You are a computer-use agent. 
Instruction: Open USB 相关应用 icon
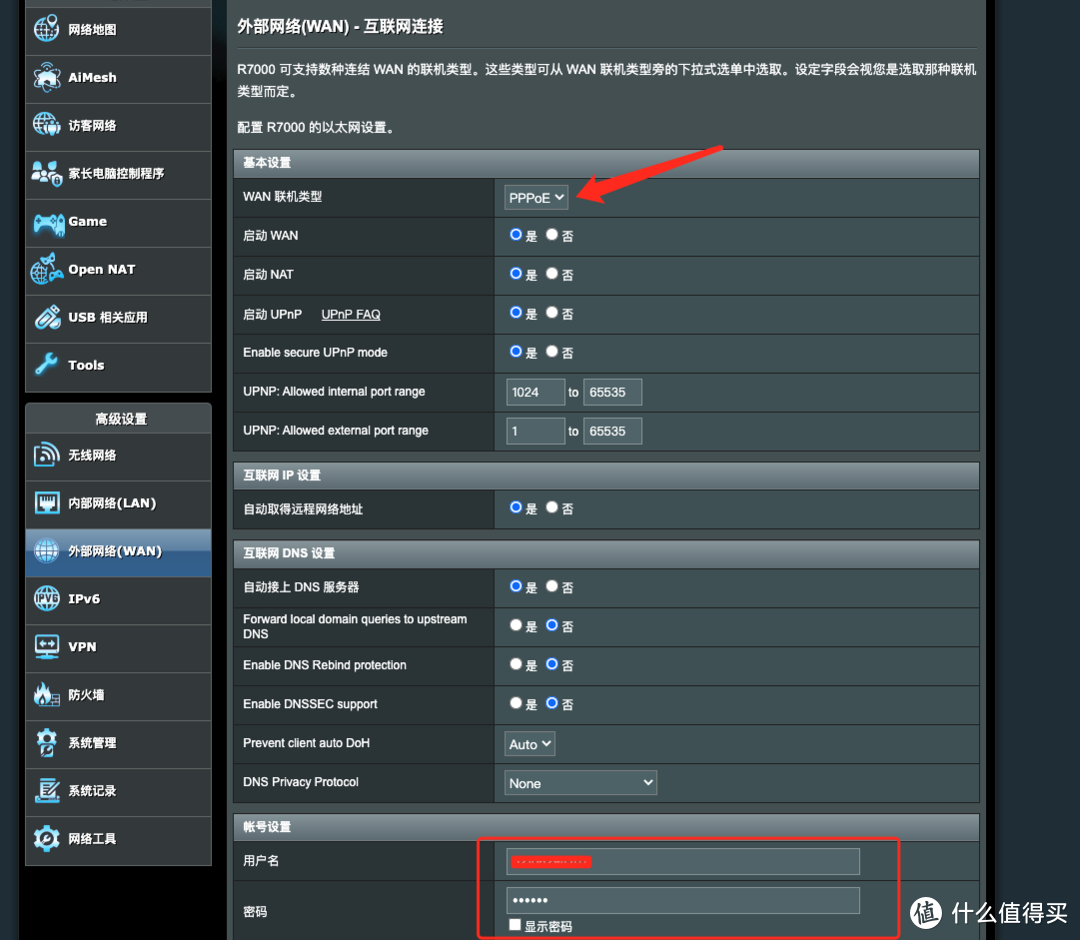point(47,318)
